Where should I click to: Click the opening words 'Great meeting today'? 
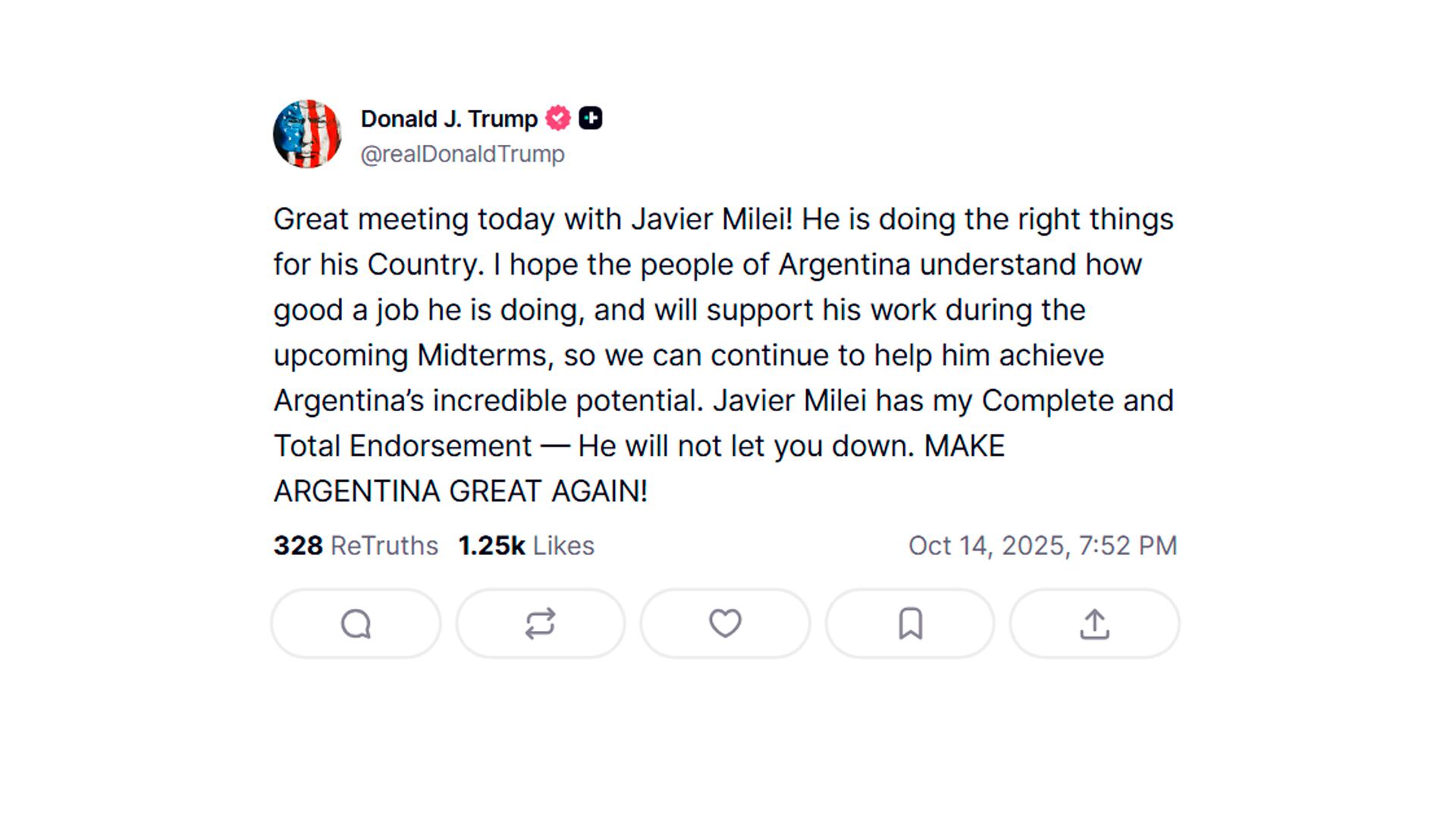click(x=409, y=219)
